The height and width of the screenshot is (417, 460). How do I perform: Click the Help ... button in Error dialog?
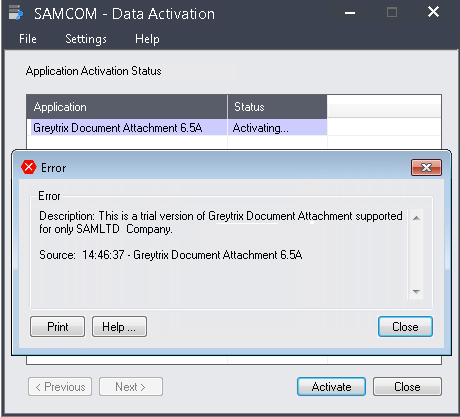click(x=119, y=327)
